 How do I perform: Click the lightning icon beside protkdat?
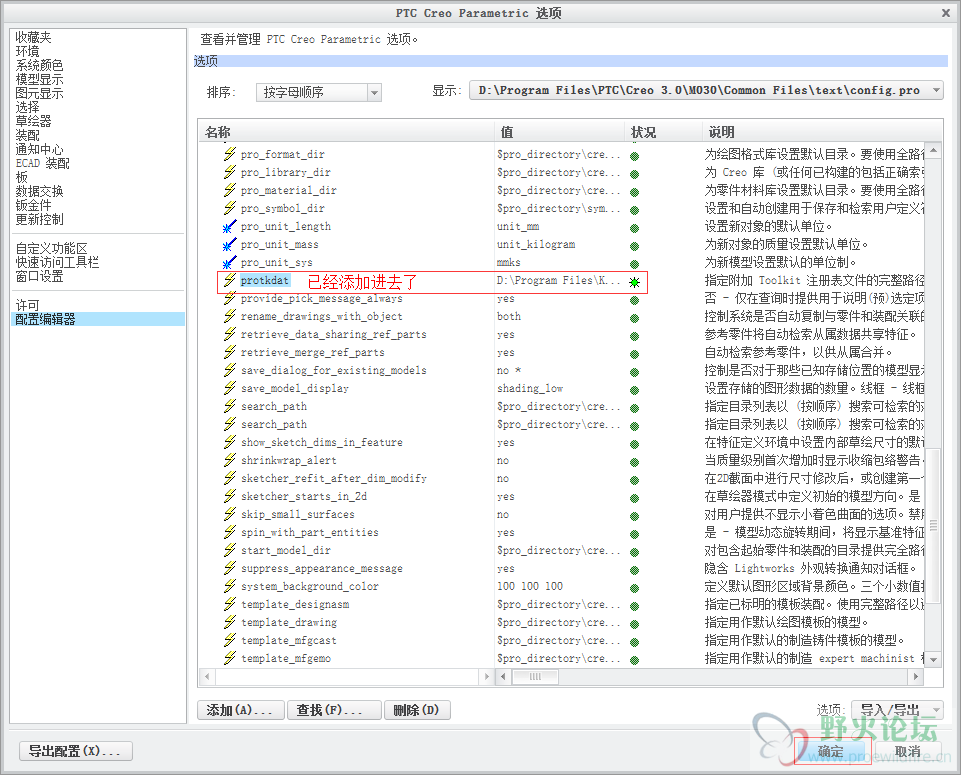(x=230, y=280)
